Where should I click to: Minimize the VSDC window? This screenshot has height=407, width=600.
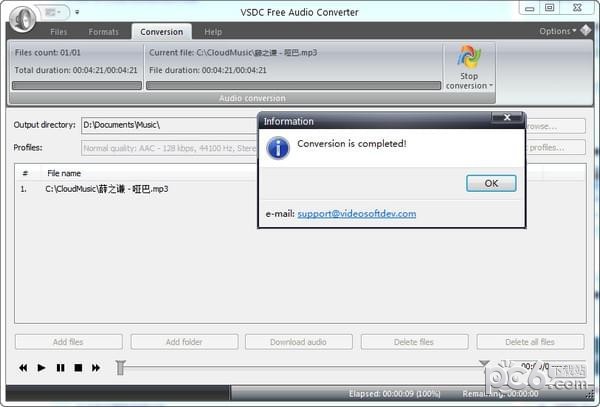pyautogui.click(x=530, y=8)
